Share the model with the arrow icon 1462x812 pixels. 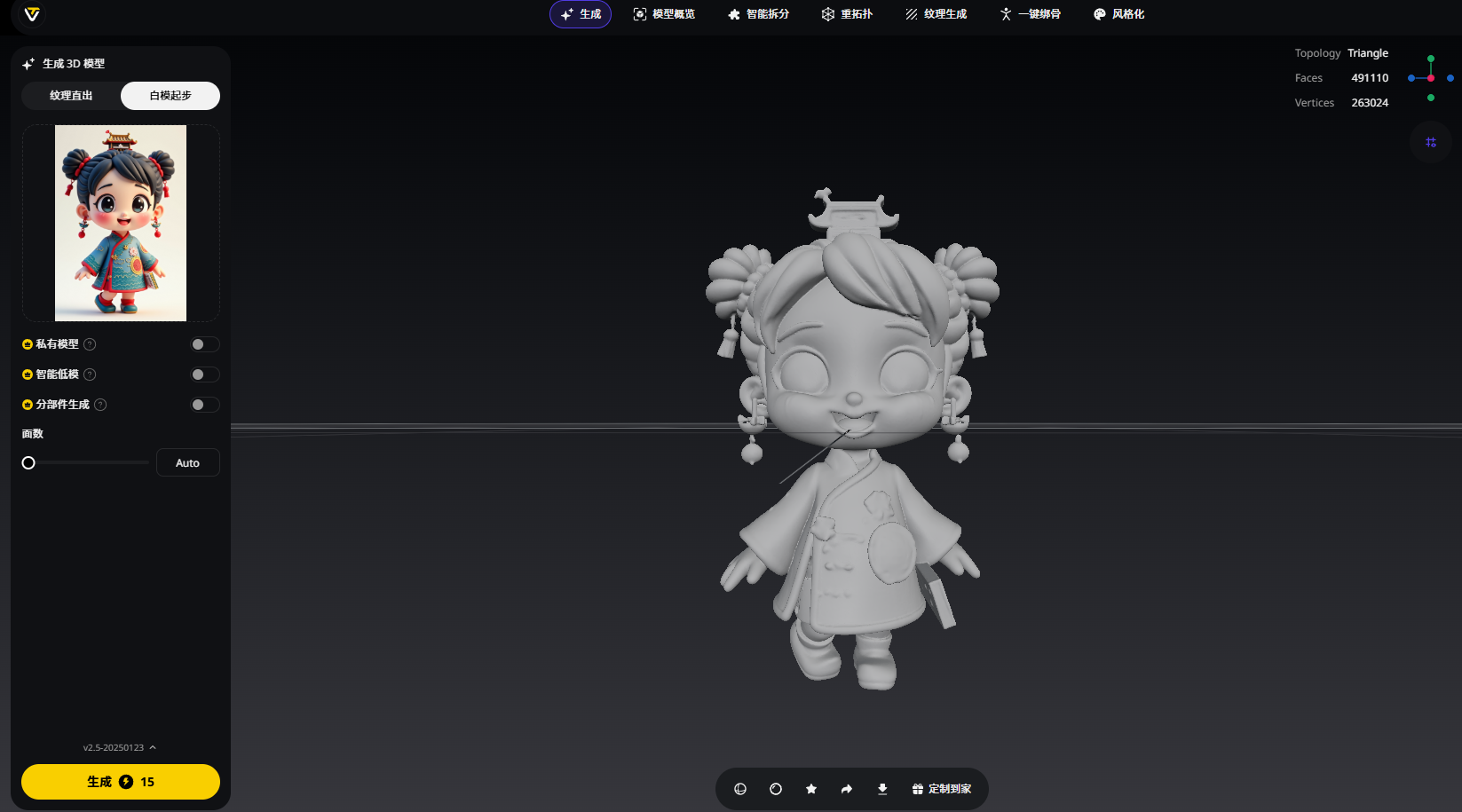[x=847, y=789]
